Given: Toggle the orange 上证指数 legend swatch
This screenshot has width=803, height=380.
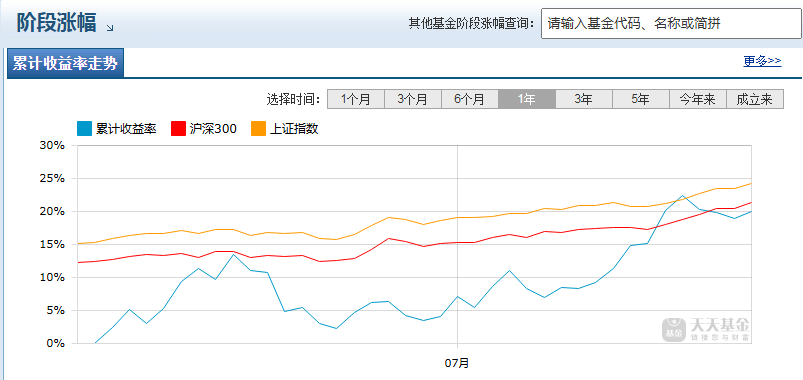Looking at the screenshot, I should coord(258,129).
